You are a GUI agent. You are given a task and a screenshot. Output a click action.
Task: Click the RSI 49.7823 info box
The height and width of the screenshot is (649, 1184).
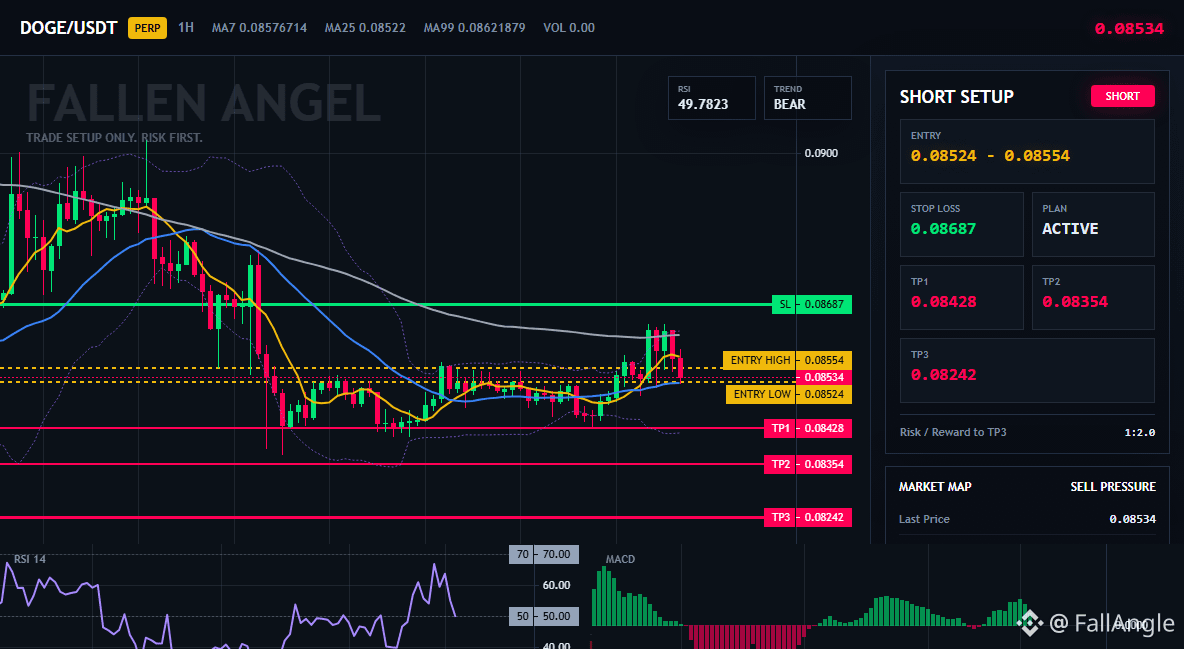click(x=711, y=97)
